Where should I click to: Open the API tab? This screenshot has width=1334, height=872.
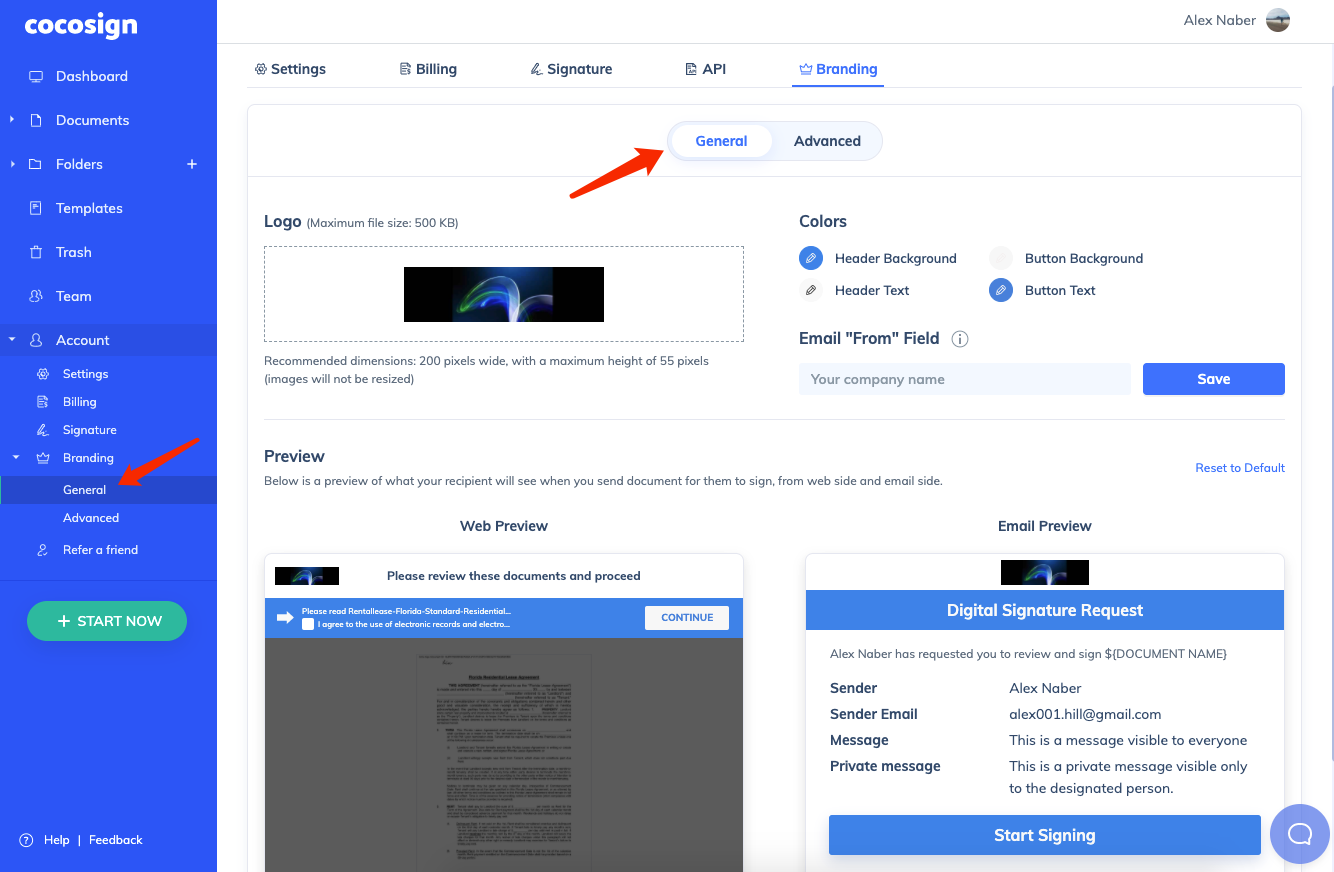click(705, 68)
